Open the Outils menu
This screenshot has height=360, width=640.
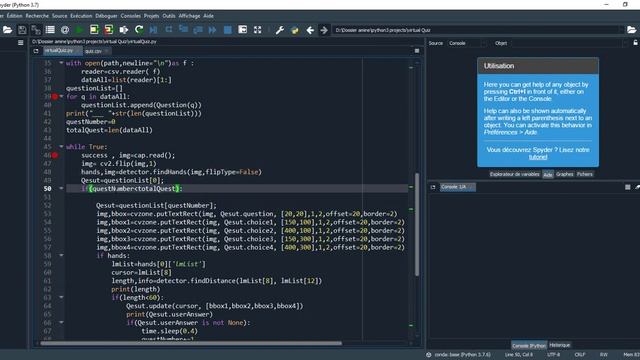click(169, 16)
